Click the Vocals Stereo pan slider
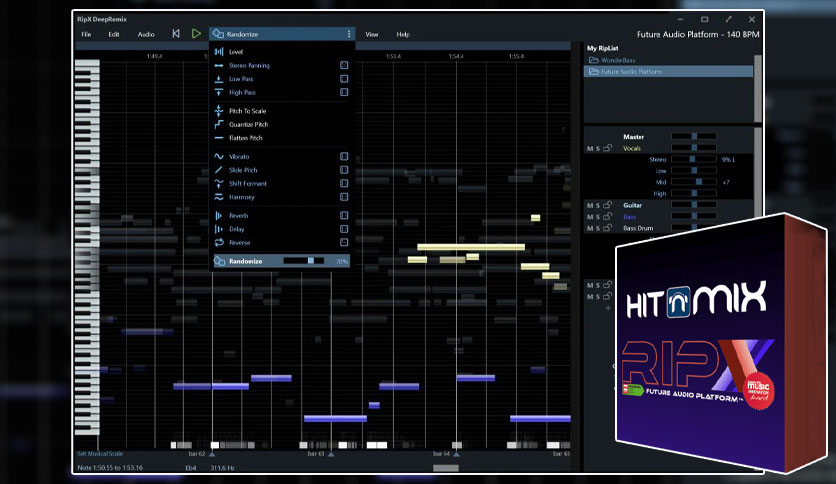Viewport: 836px width, 484px height. pyautogui.click(x=694, y=159)
